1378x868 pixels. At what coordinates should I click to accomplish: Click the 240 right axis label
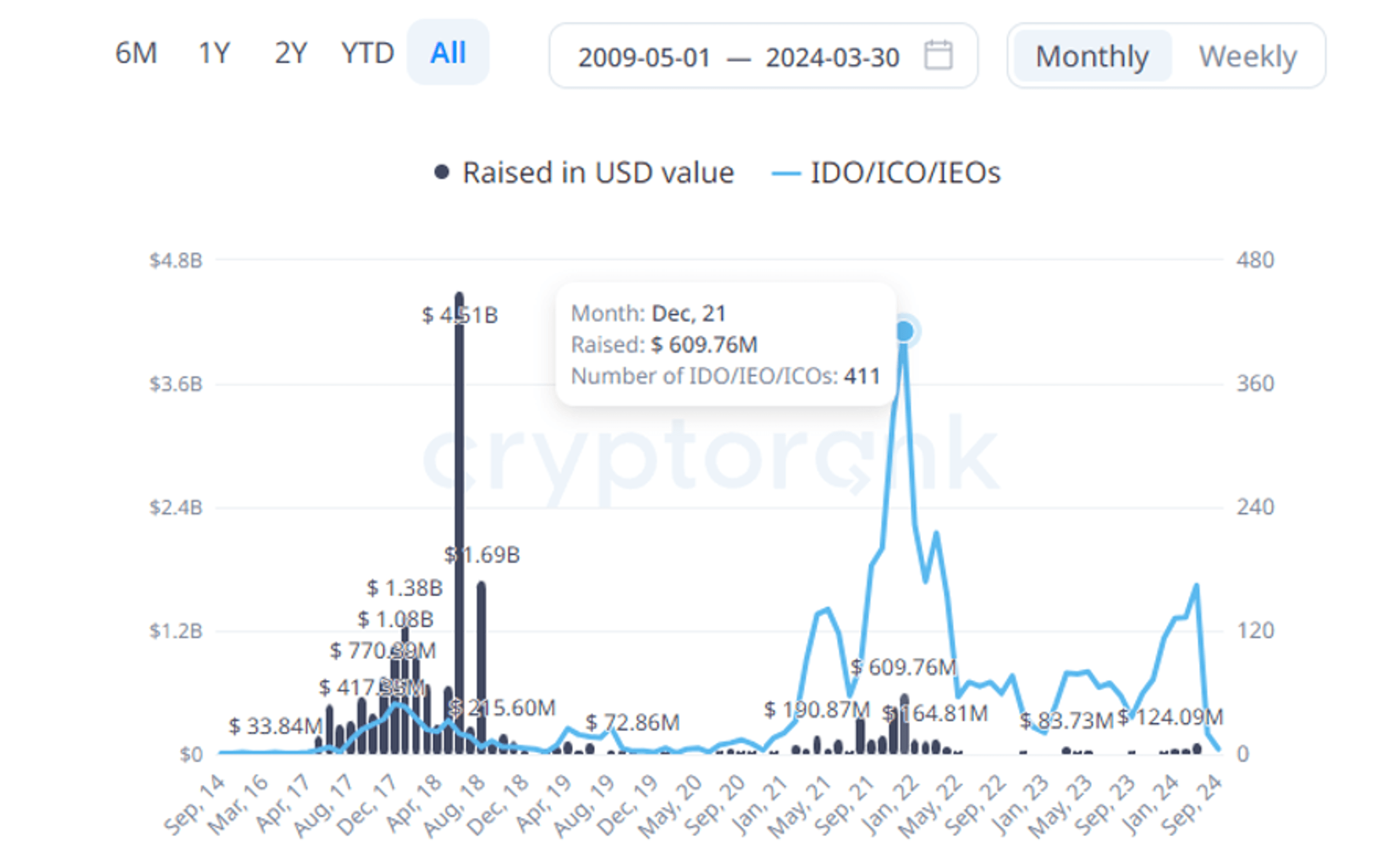[1255, 507]
